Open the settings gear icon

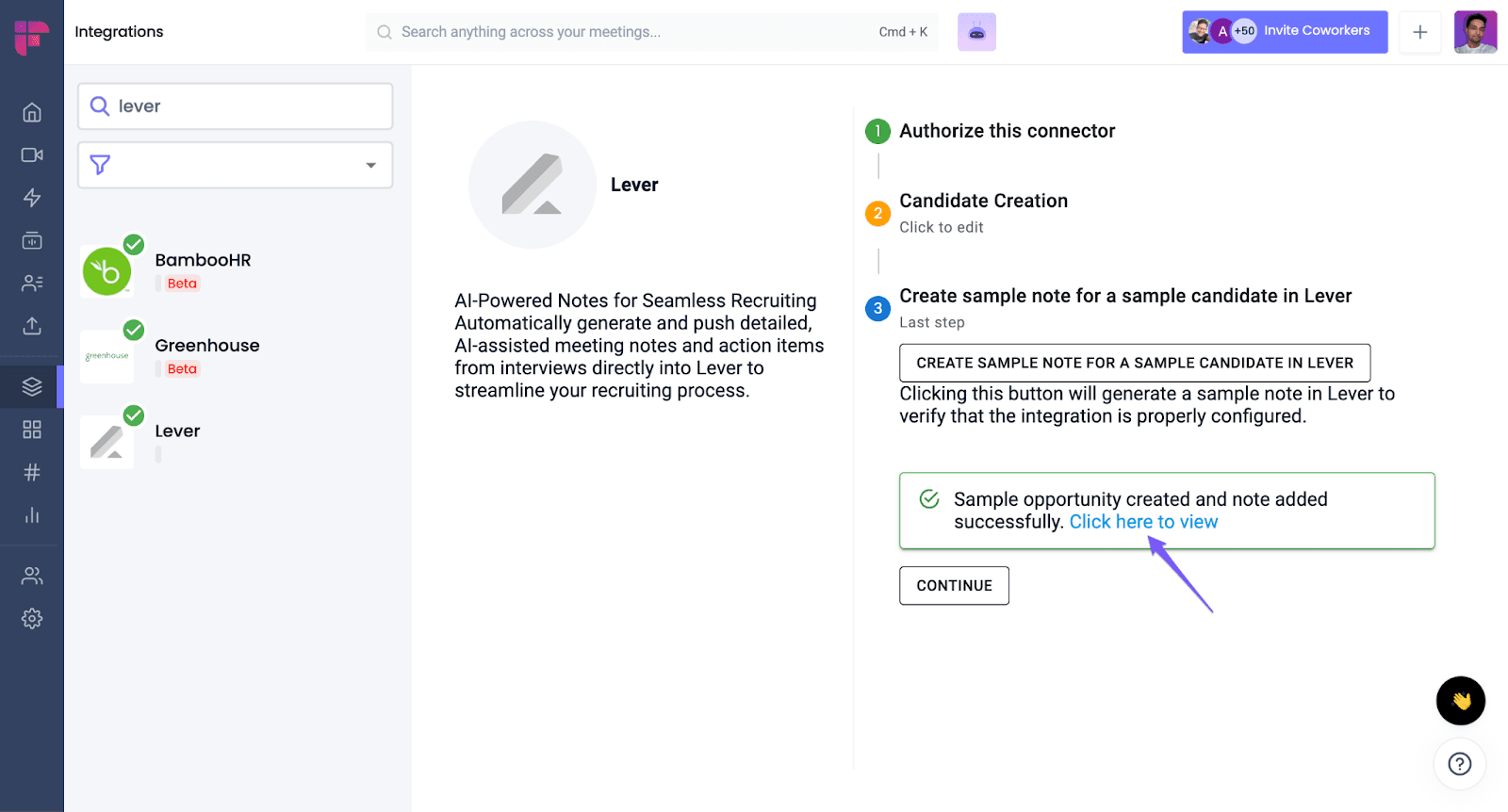(x=32, y=619)
